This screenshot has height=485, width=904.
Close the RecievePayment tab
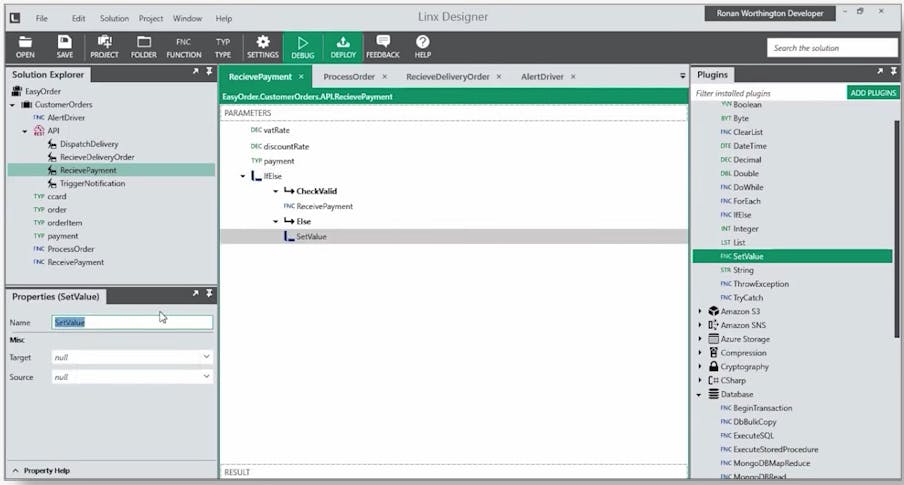[301, 77]
